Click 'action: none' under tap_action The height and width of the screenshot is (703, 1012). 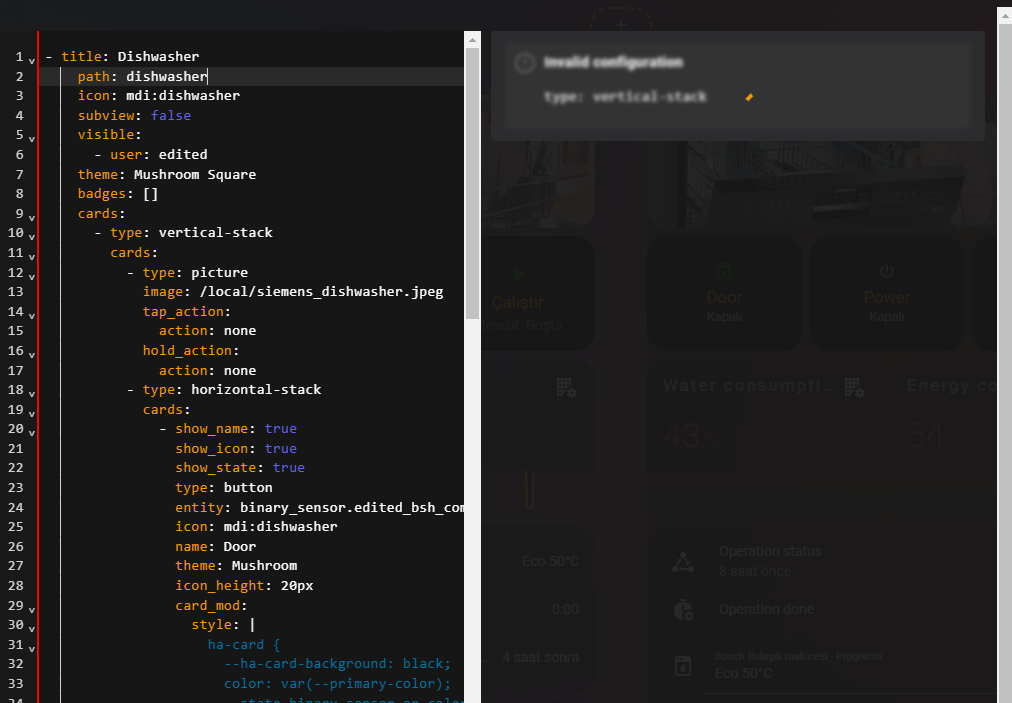pos(208,331)
